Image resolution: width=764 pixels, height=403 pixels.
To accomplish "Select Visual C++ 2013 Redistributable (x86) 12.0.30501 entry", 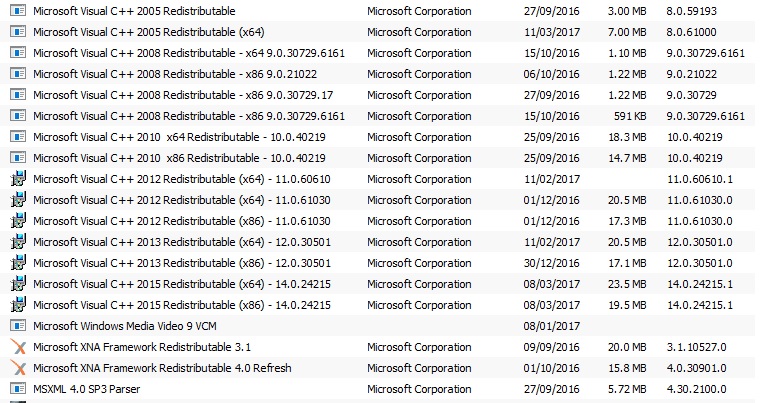I will (182, 263).
